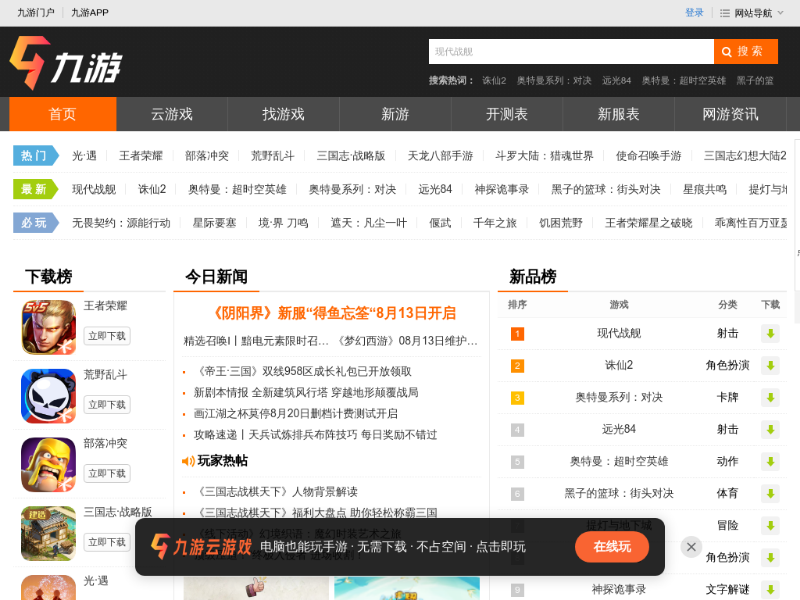Screen dimensions: 800x600
Task: Open 遮天：凡尘一叶 link
Action: (368, 223)
